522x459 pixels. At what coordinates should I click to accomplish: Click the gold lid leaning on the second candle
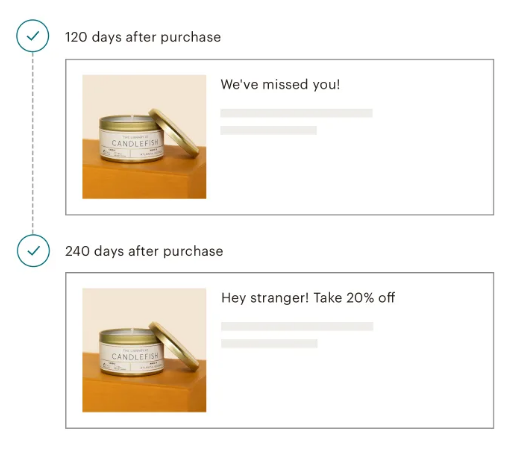(x=175, y=346)
